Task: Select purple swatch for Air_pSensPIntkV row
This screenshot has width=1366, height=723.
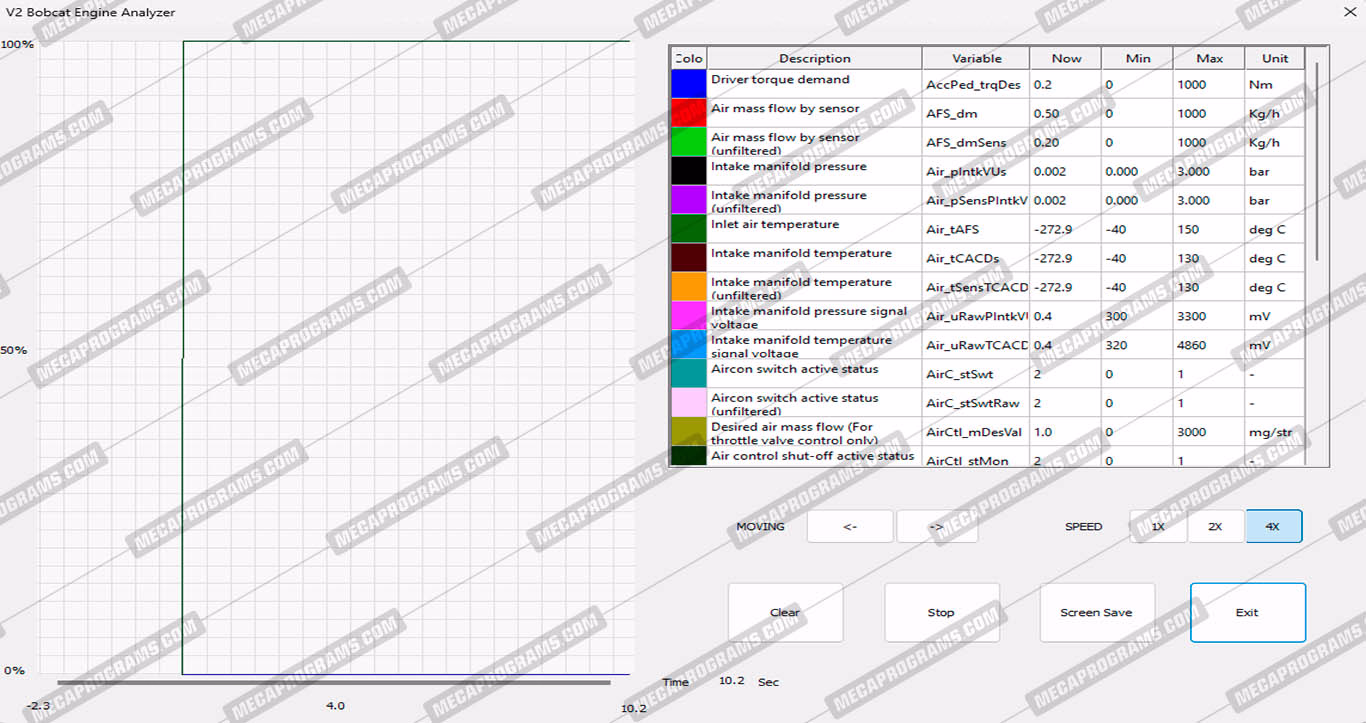Action: [x=688, y=200]
